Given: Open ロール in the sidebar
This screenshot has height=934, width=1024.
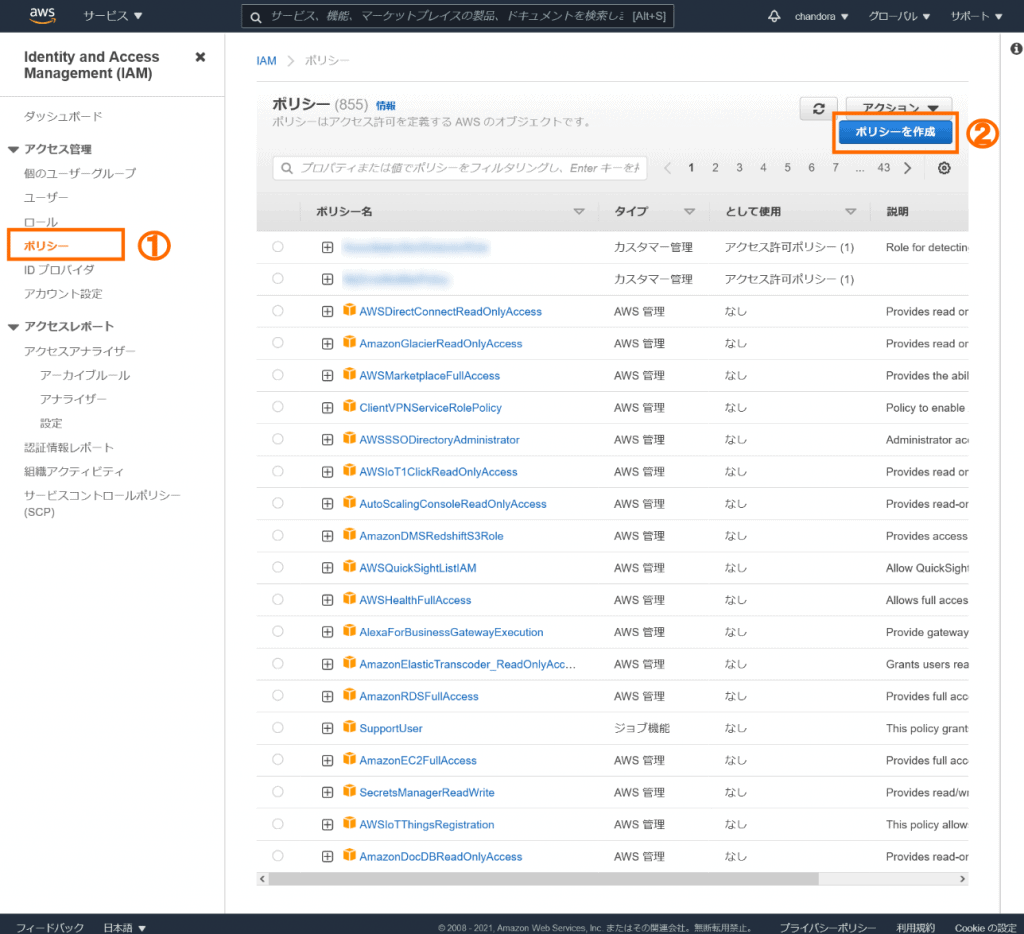Looking at the screenshot, I should click(x=40, y=222).
